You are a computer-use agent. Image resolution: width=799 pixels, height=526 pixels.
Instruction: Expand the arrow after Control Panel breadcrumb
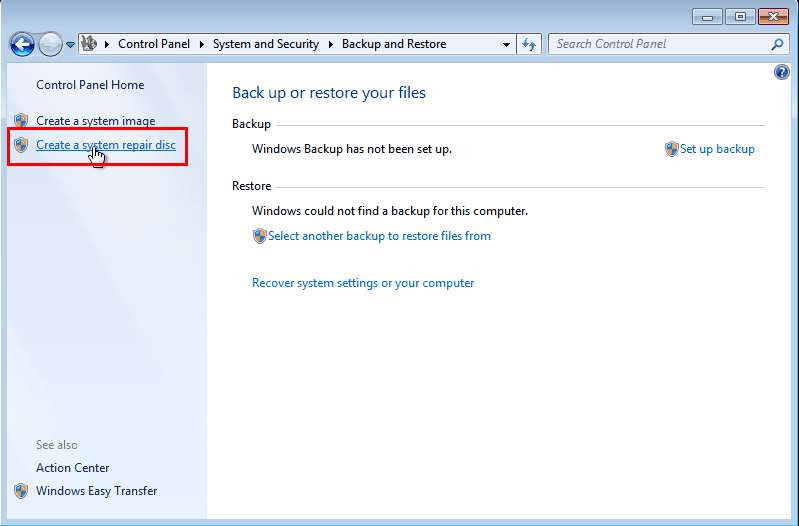coord(203,44)
